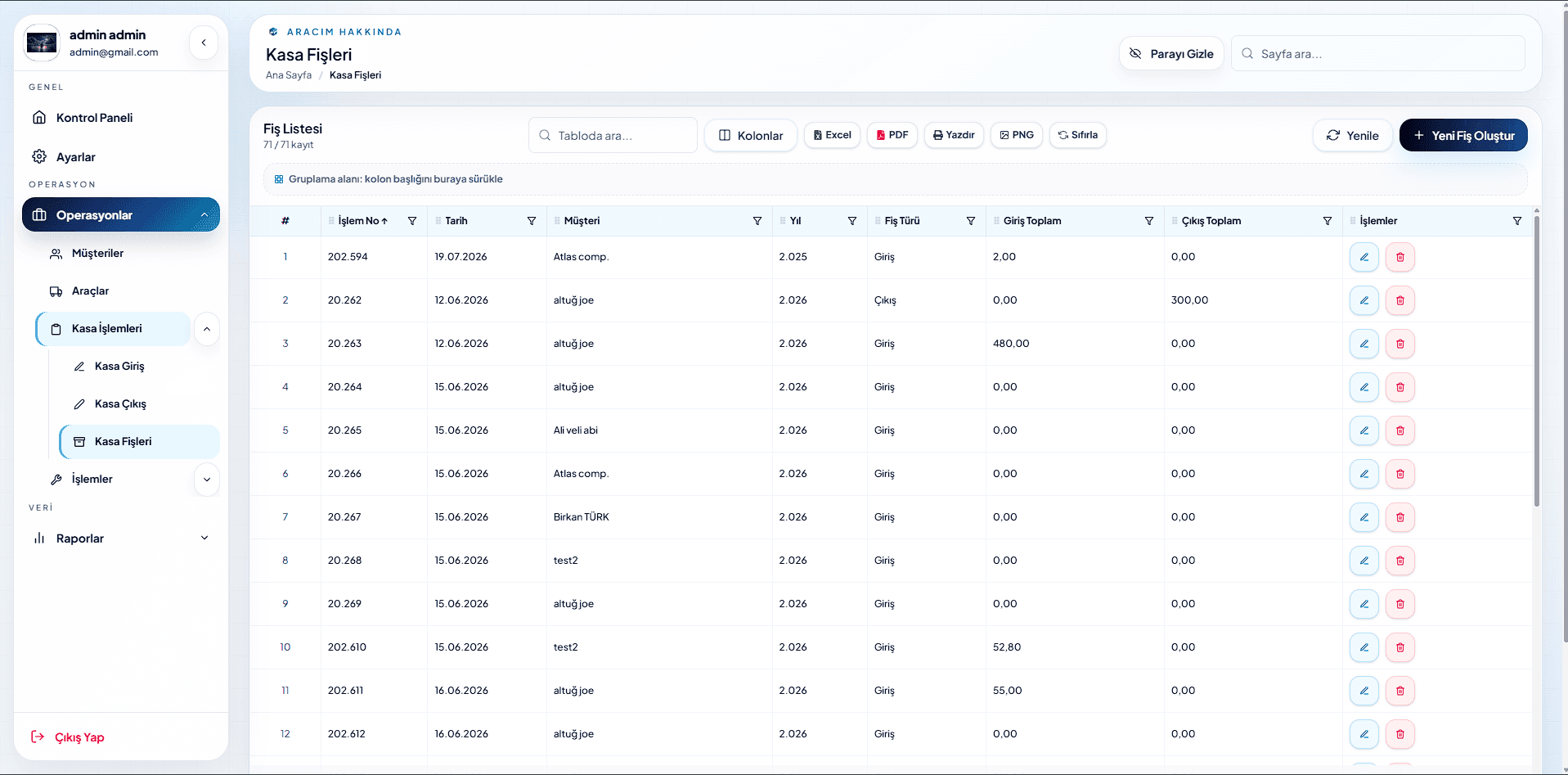Expand the İşlemler sidebar section

click(207, 480)
